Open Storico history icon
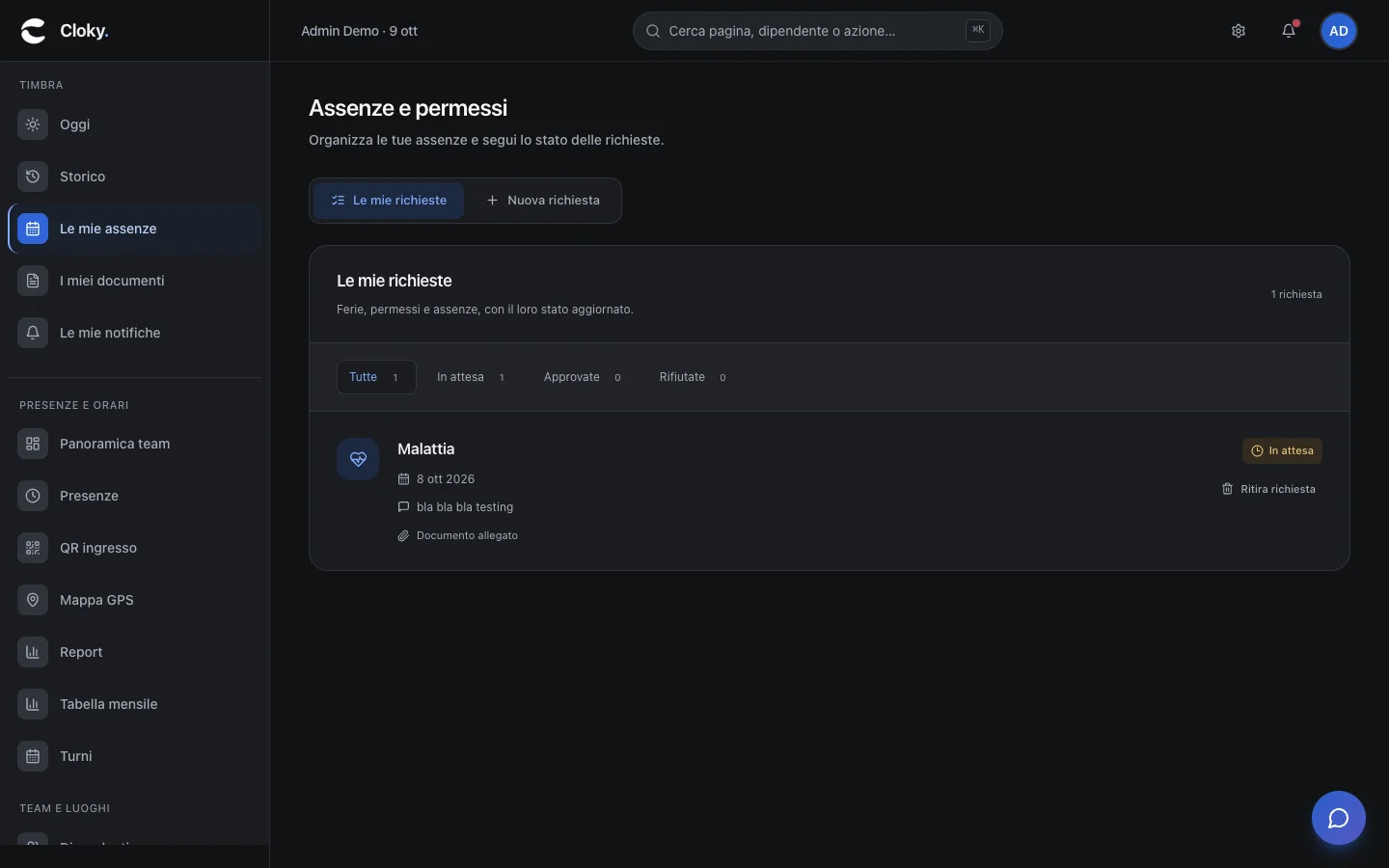Viewport: 1389px width, 868px height. [x=33, y=176]
